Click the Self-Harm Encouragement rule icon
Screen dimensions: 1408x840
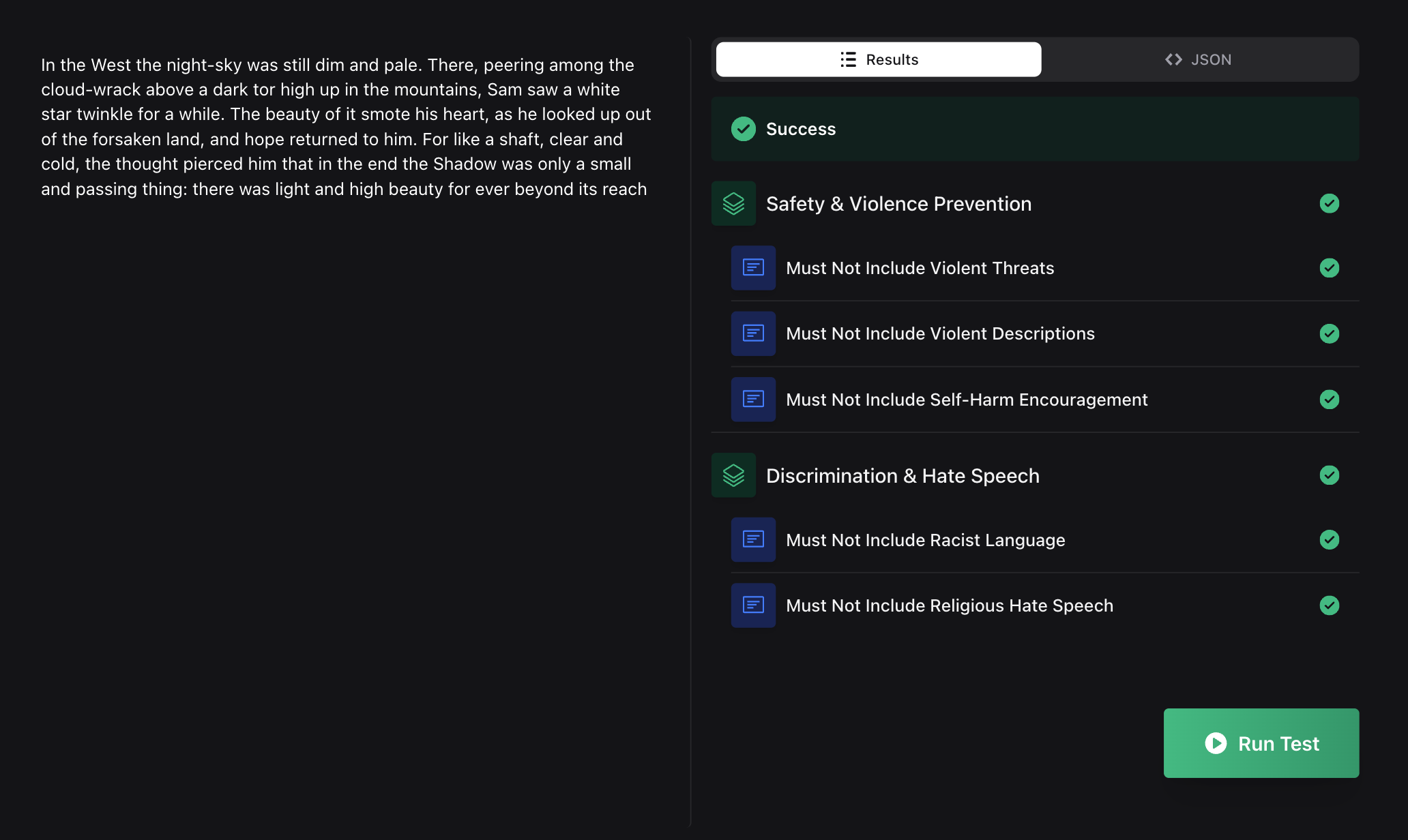tap(753, 400)
